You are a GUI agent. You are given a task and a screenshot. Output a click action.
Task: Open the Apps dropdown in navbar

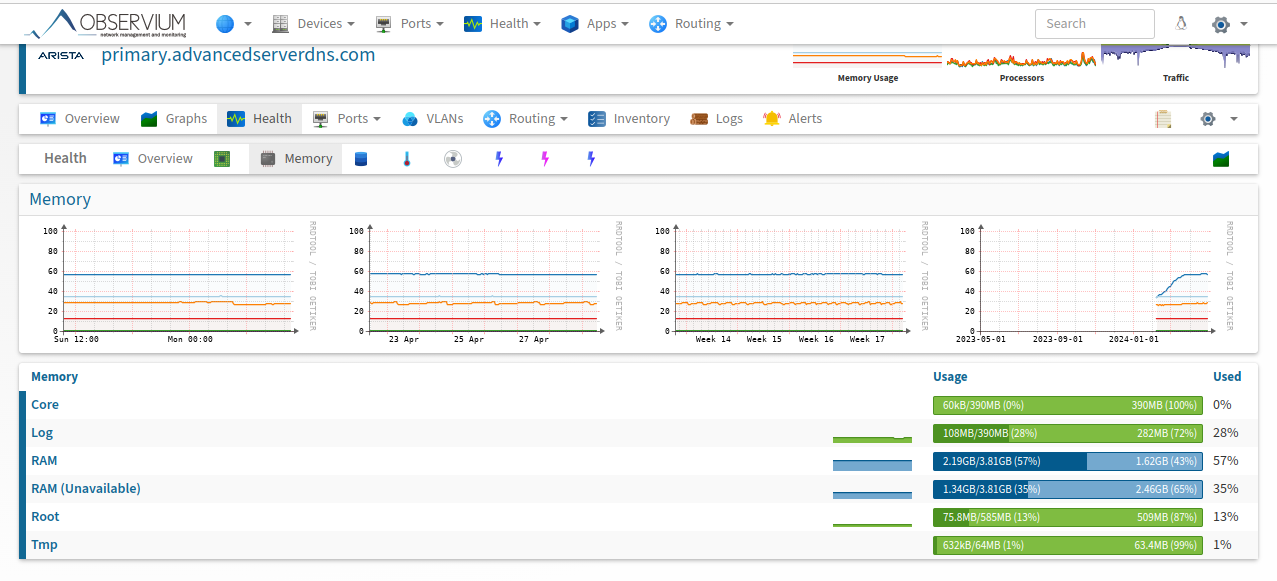(x=595, y=24)
